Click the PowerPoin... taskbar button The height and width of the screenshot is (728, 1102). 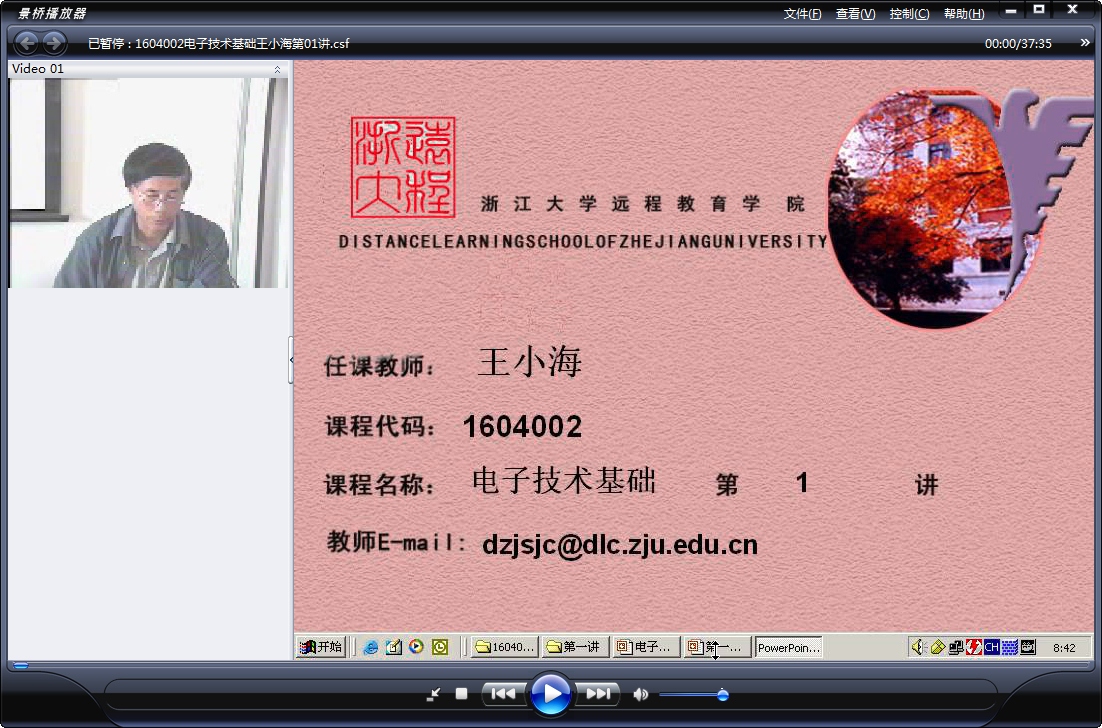789,647
